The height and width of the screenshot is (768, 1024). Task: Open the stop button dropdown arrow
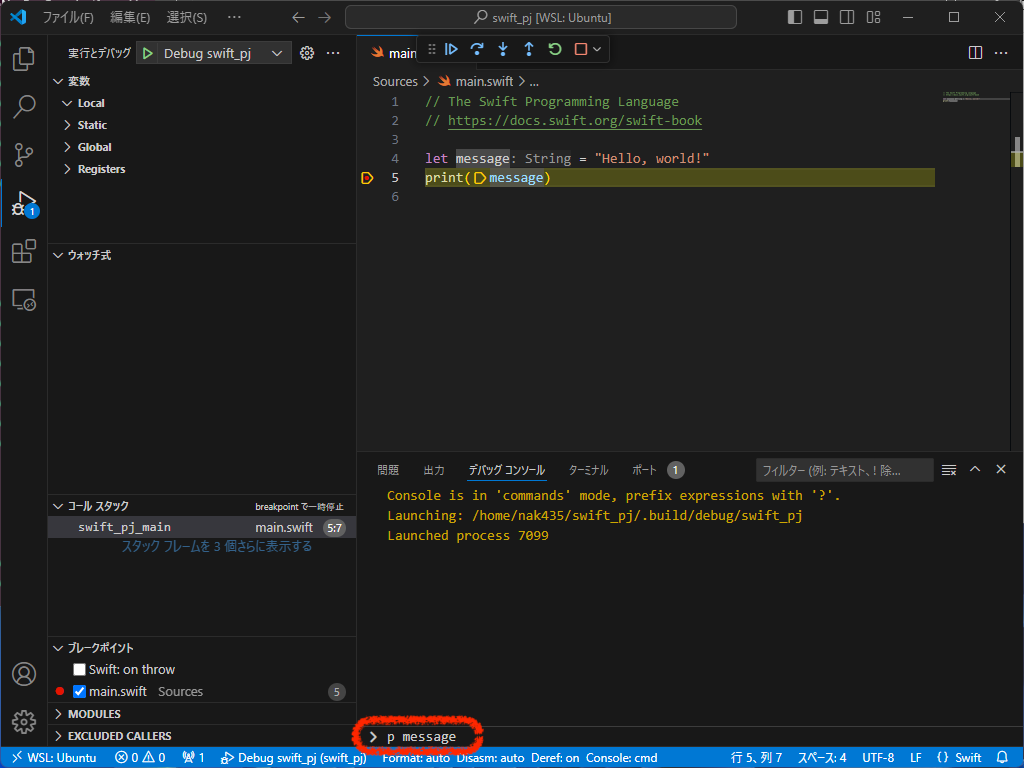(x=597, y=50)
